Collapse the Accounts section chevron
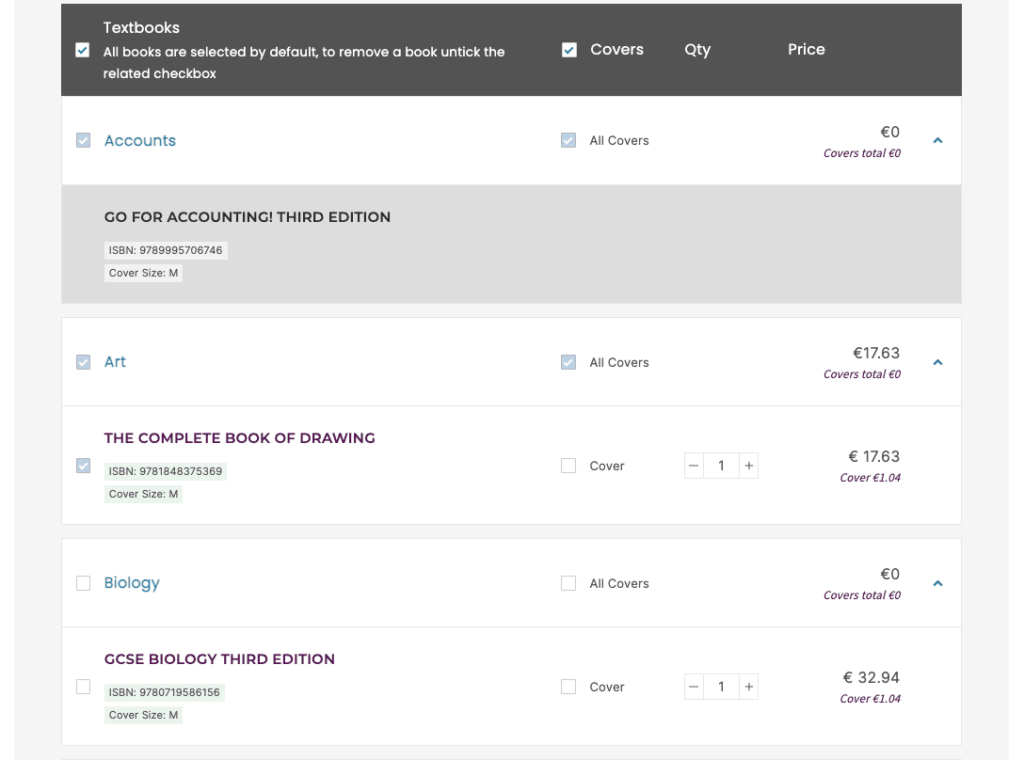Image resolution: width=1024 pixels, height=760 pixels. (937, 141)
